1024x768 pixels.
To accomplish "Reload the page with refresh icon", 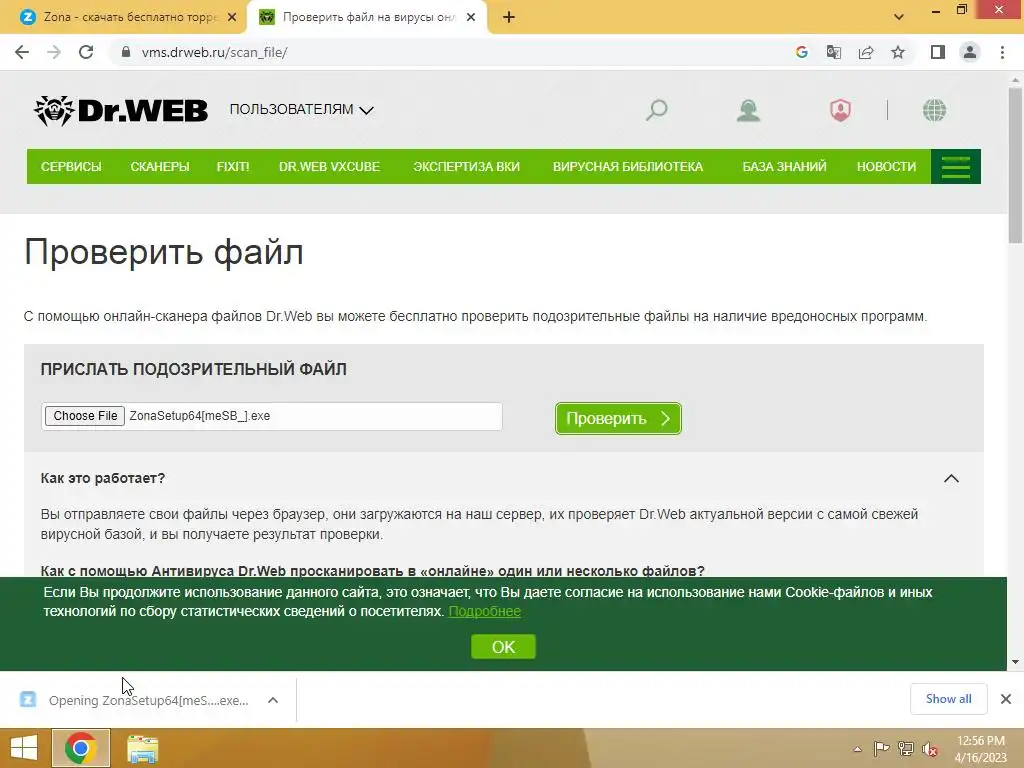I will pos(86,52).
